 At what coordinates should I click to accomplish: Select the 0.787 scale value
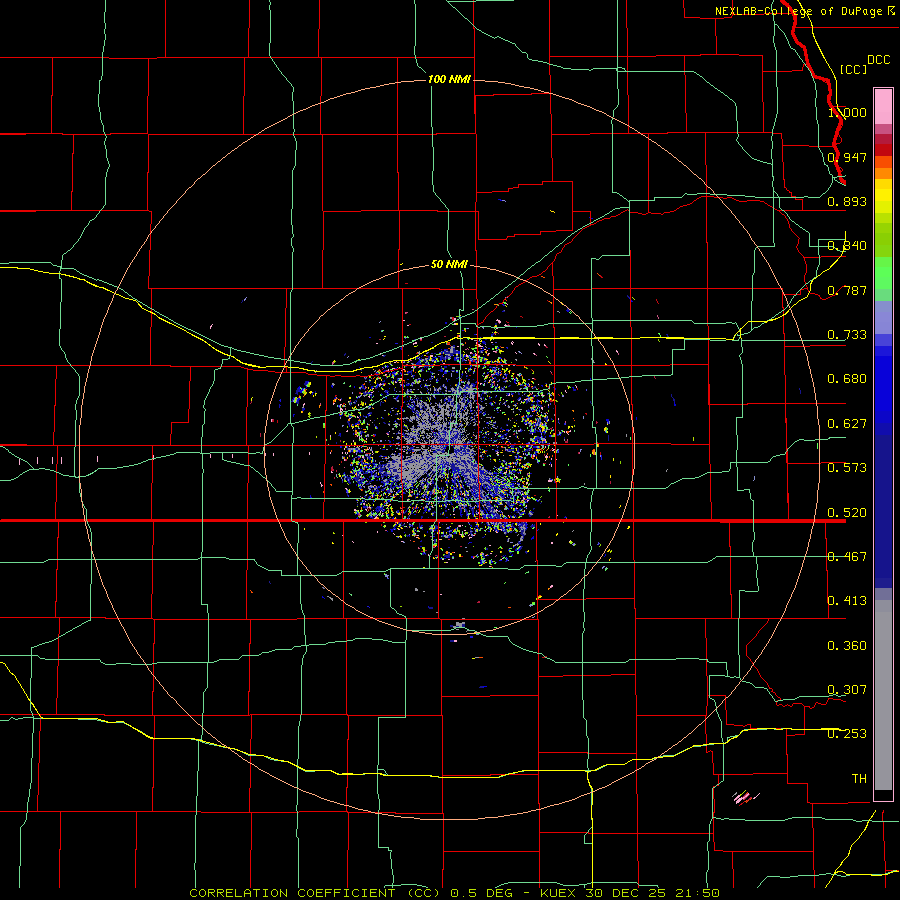coord(847,290)
